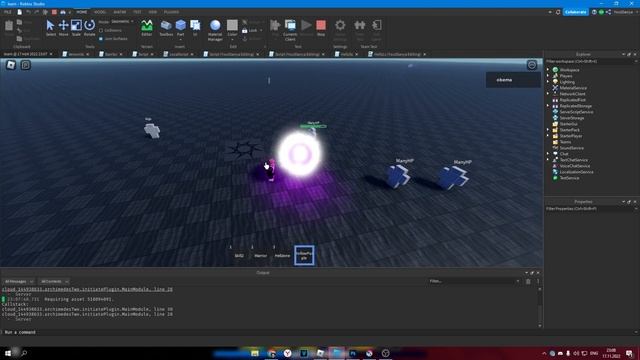Click the Run a command bar
Screen dimensions: 640x360
318,332
